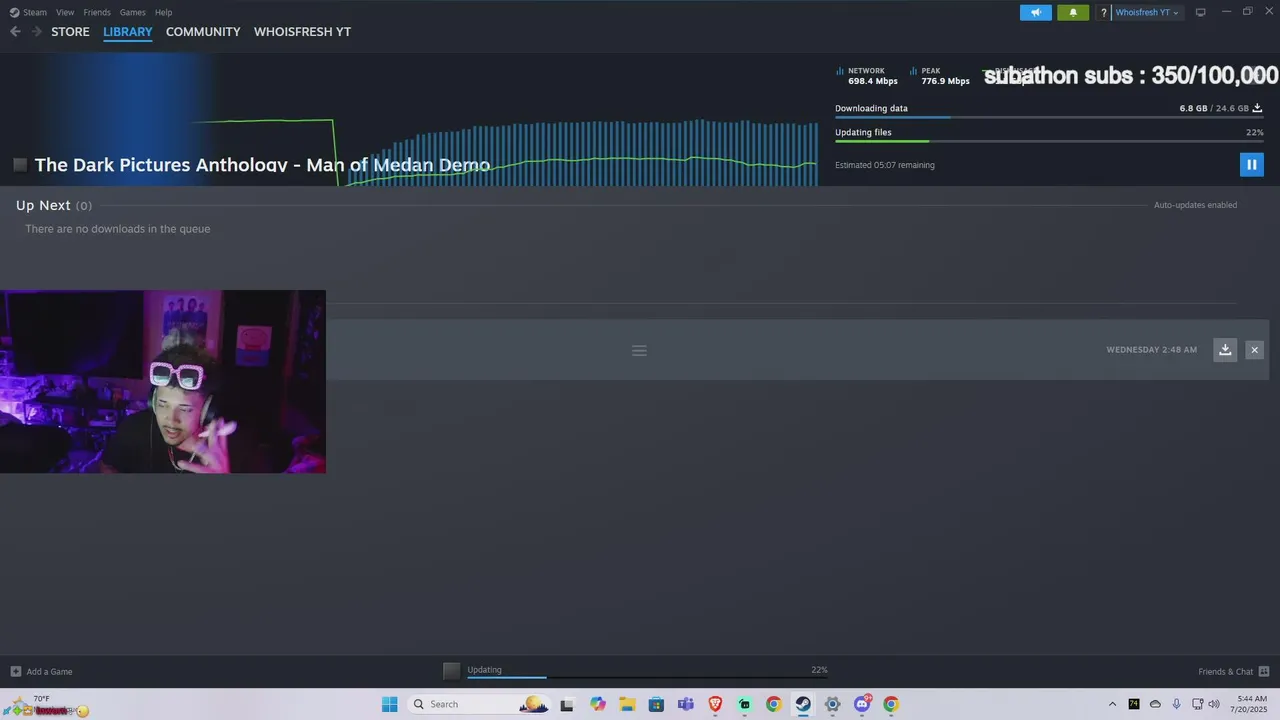
Task: Click the download icon beside 24.6 GB
Action: 1258,108
